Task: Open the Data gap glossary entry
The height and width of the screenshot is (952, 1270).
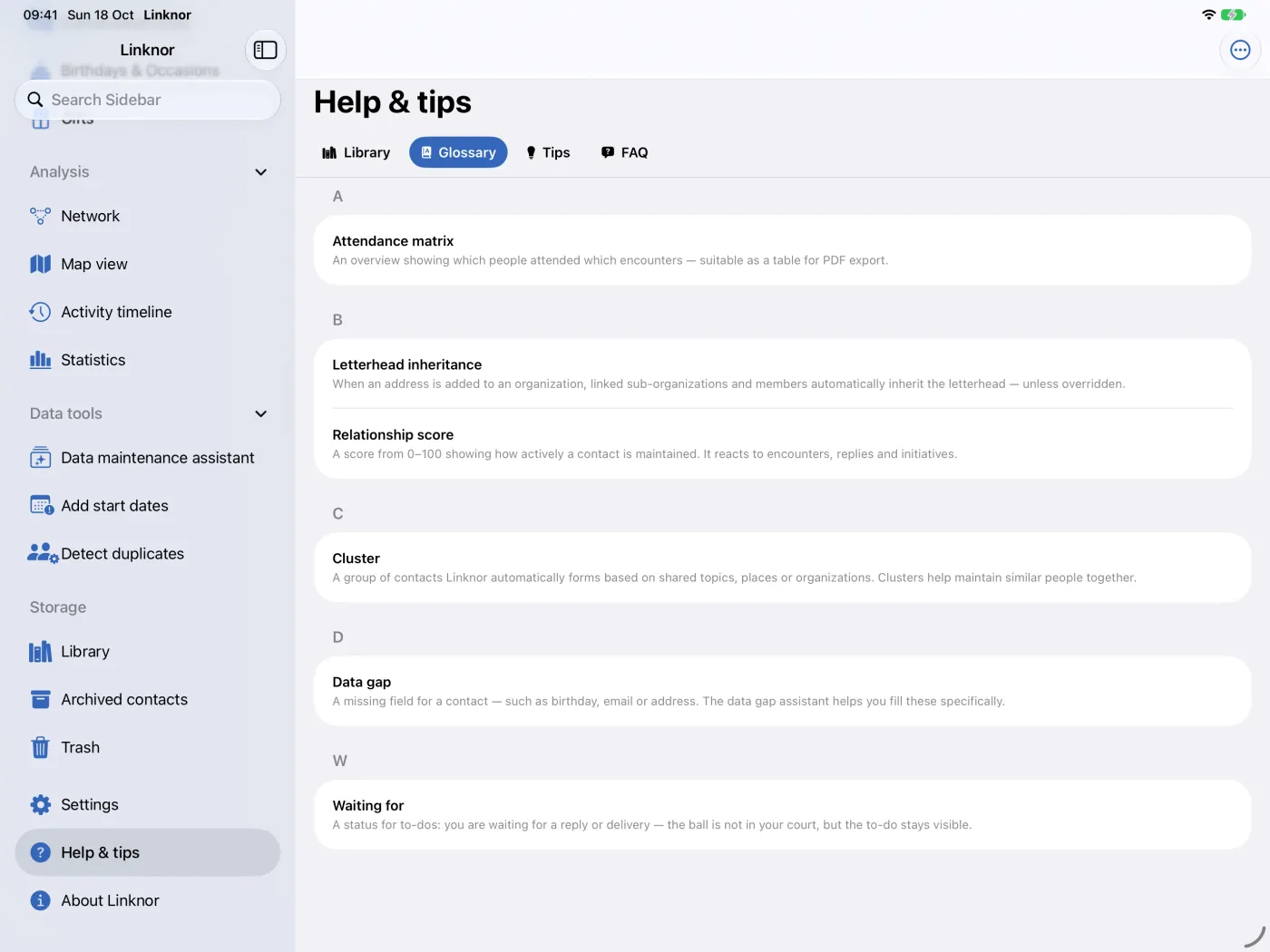Action: (782, 691)
